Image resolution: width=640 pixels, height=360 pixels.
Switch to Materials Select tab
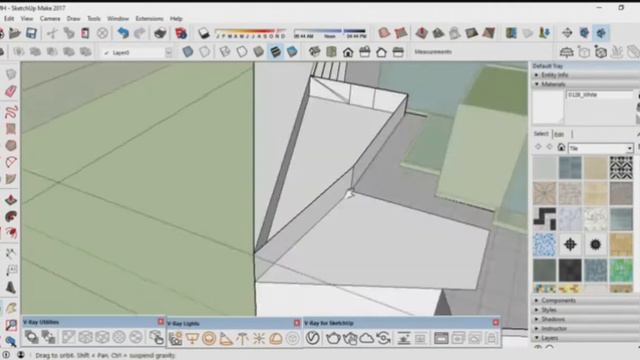pyautogui.click(x=541, y=134)
